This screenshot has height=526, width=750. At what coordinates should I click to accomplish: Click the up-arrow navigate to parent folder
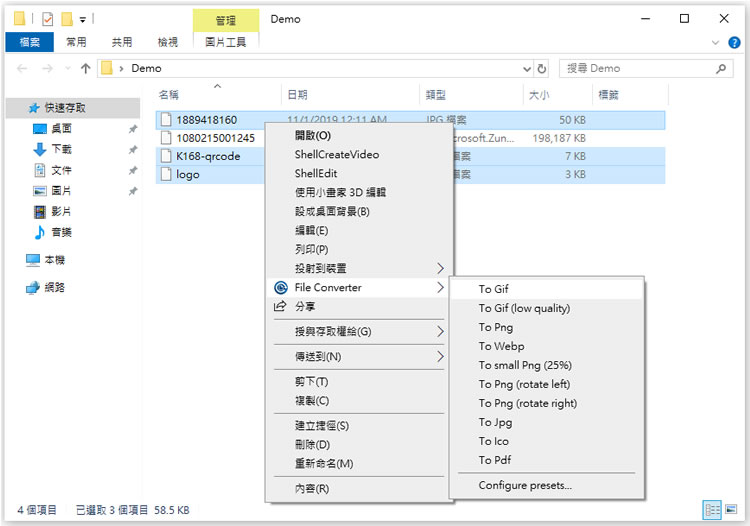coord(86,69)
